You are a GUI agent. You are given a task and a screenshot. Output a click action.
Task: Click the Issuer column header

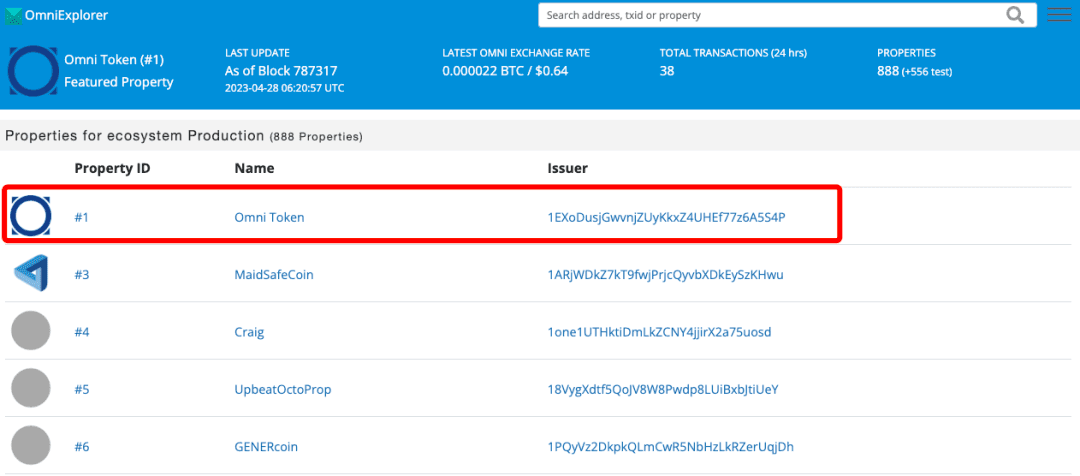pos(568,168)
